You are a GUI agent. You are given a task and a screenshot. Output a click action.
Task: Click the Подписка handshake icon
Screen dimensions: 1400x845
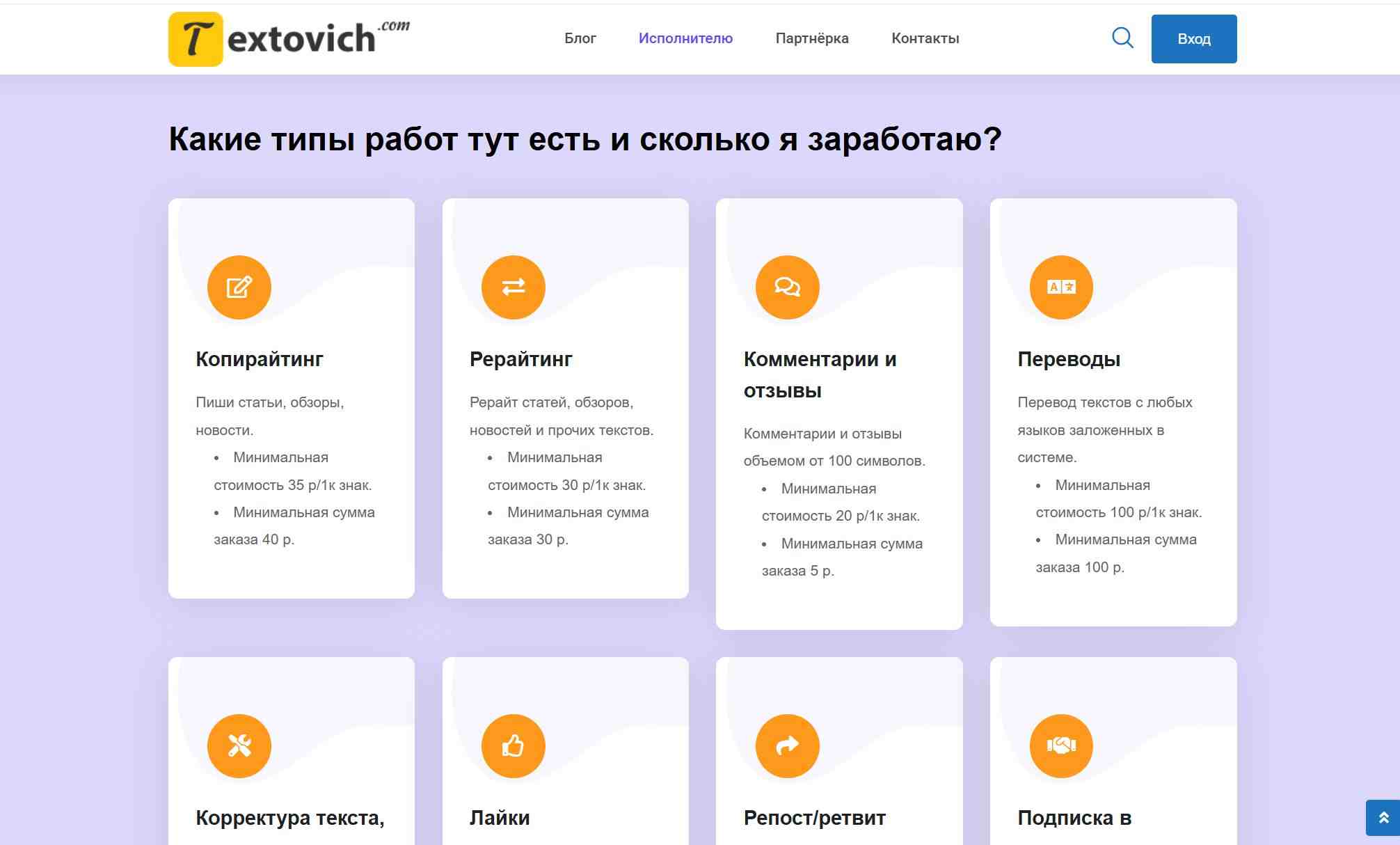pyautogui.click(x=1061, y=745)
